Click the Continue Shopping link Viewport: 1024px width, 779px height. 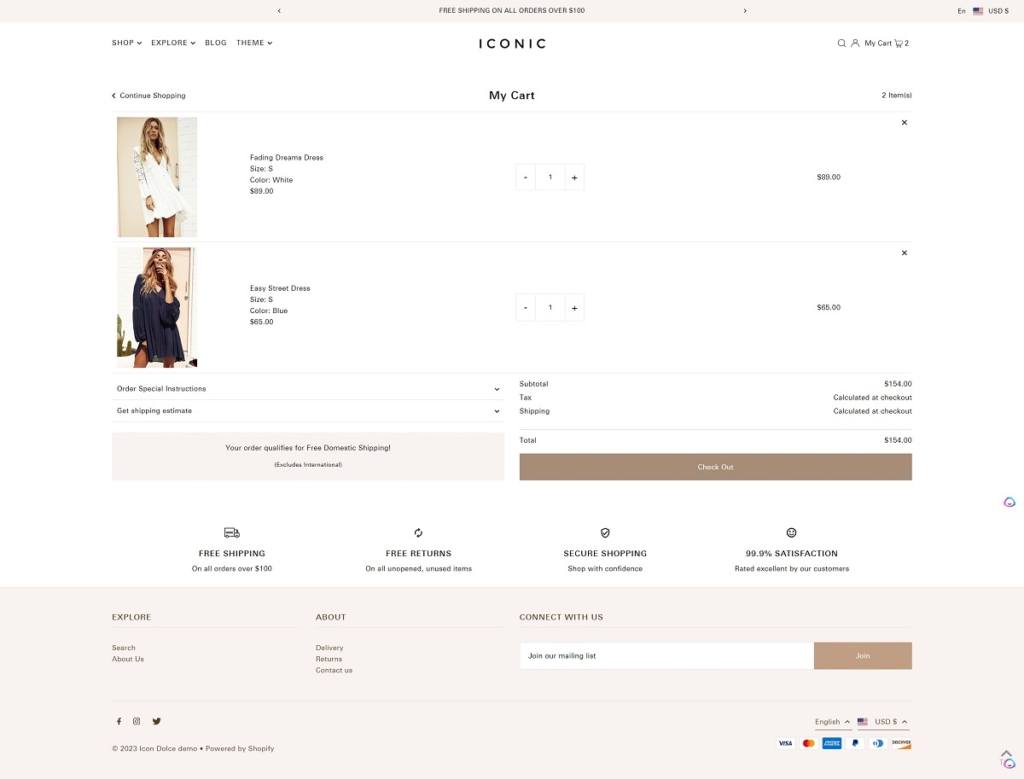[149, 96]
